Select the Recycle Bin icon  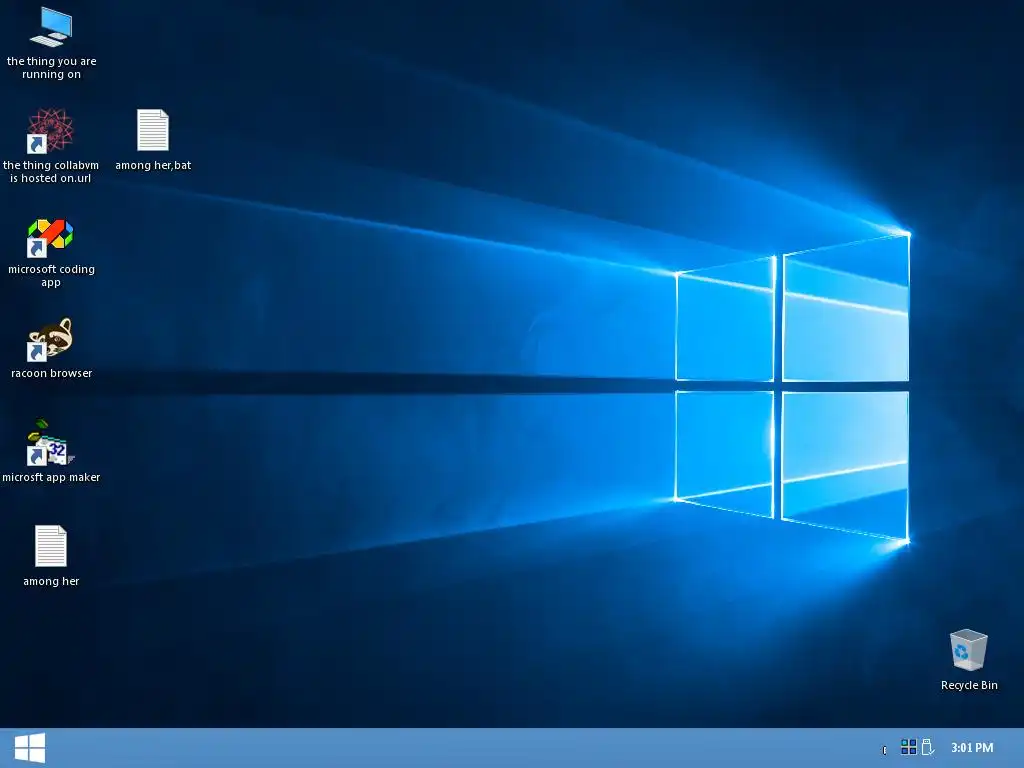click(x=968, y=650)
